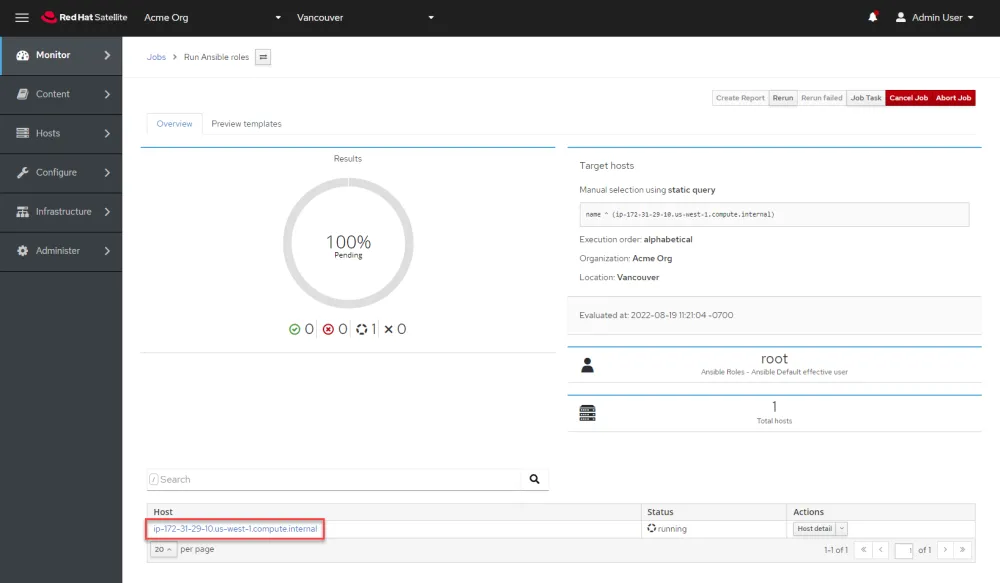Viewport: 1000px width, 583px height.
Task: Switch to the Preview templates tab
Action: [246, 124]
